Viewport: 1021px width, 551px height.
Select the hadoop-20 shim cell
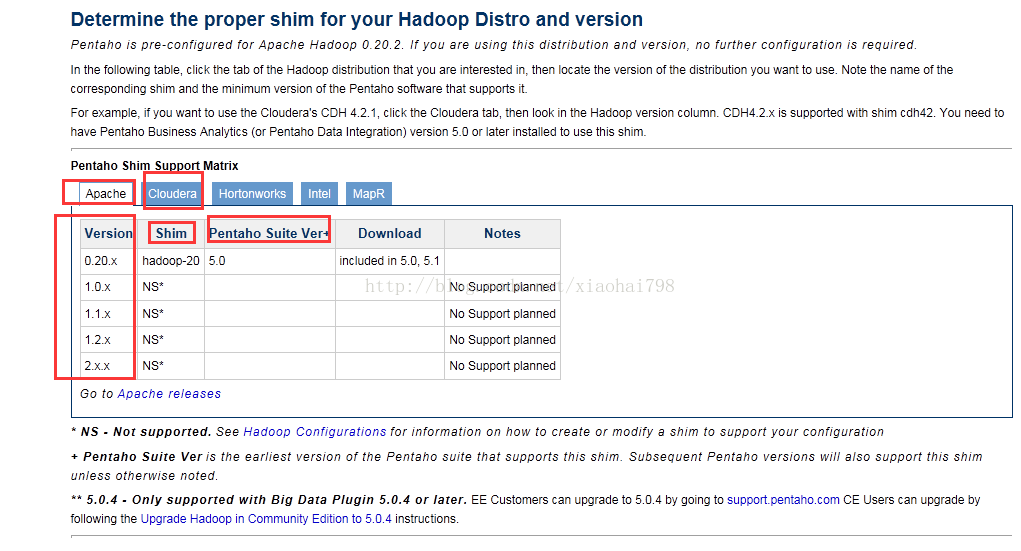point(171,261)
